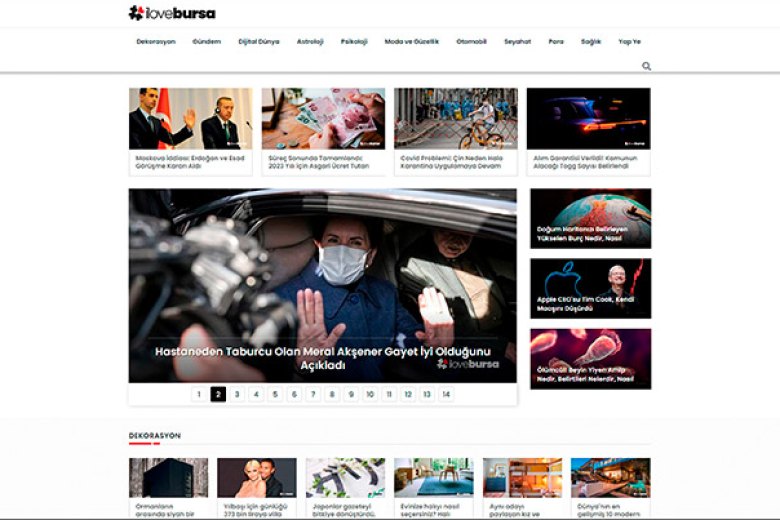The height and width of the screenshot is (520, 780).
Task: Select the Astroloji menu item
Action: click(310, 42)
